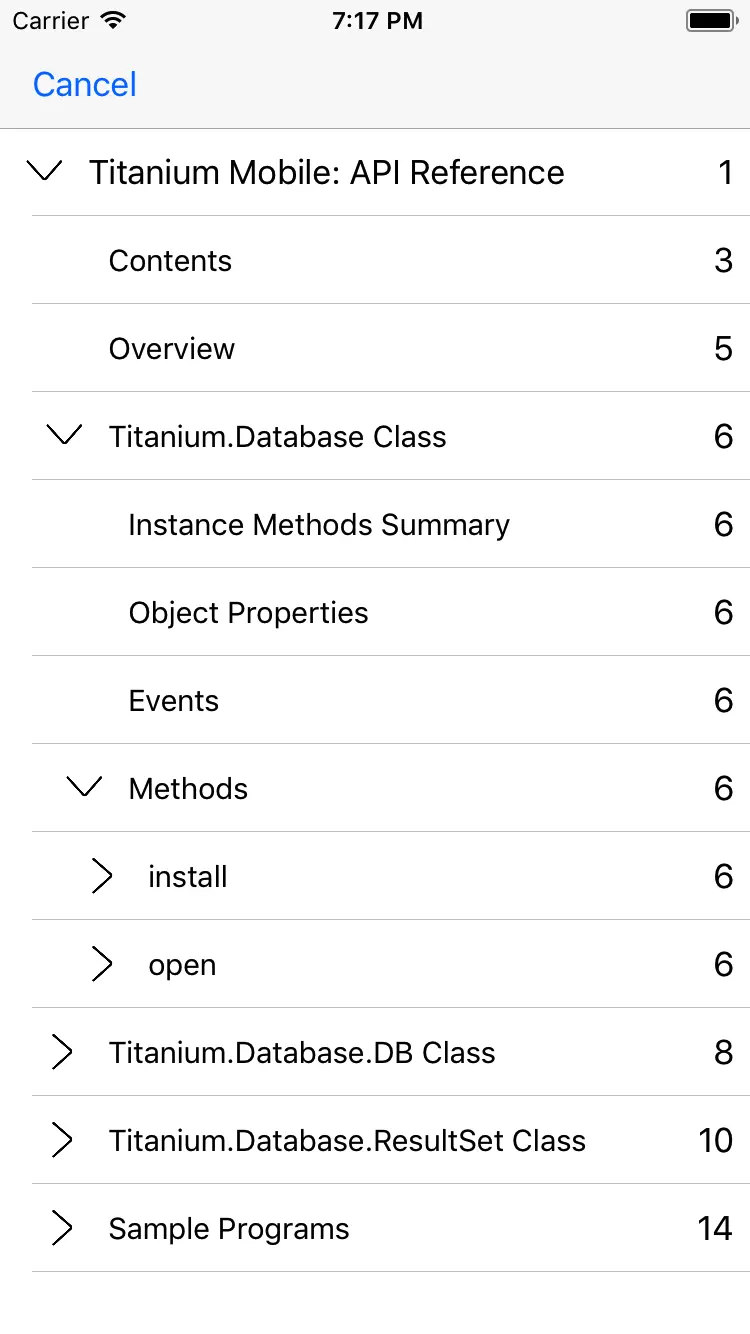This screenshot has height=1334, width=750.
Task: Select the Methods row label
Action: click(x=188, y=789)
